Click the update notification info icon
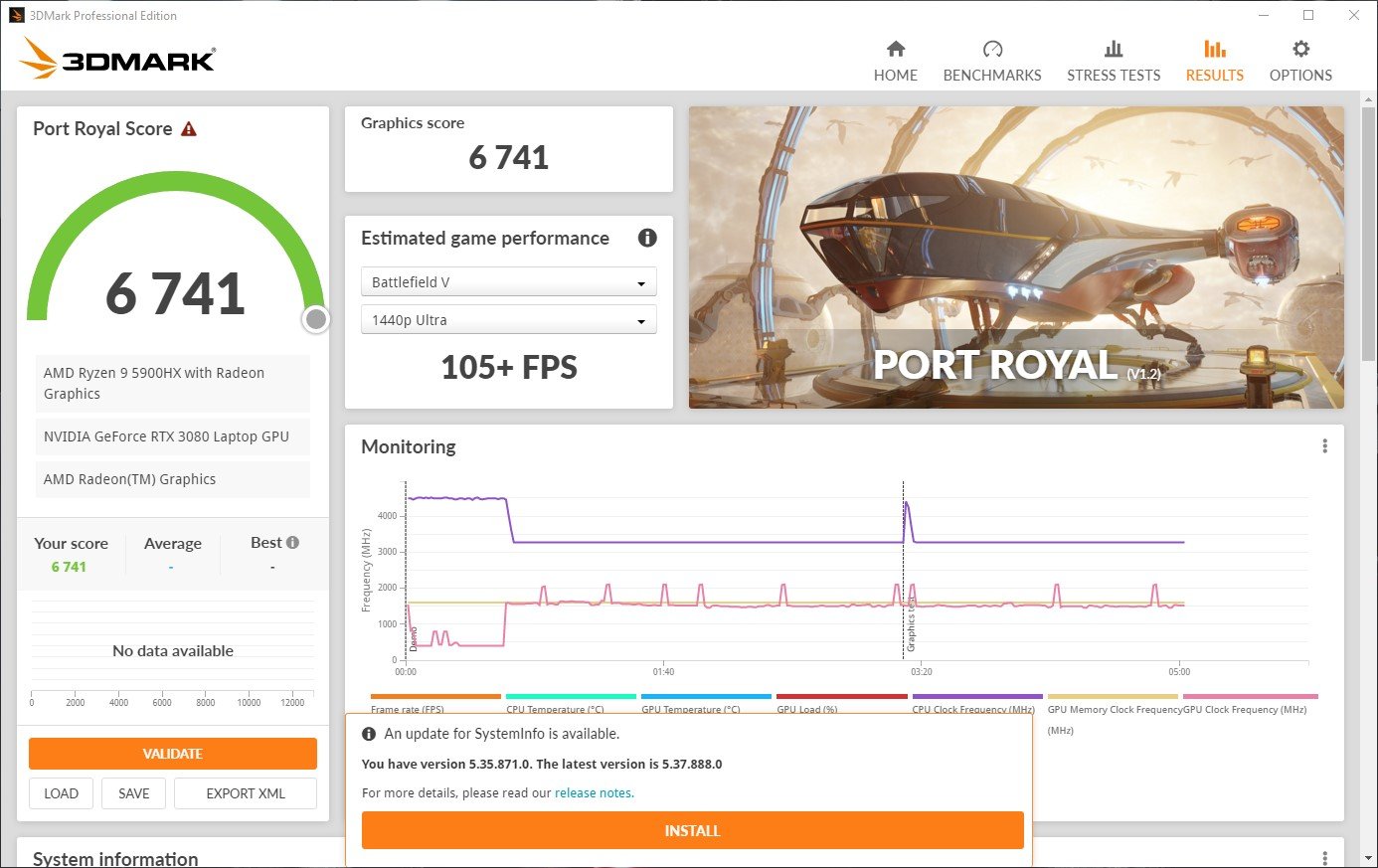 click(x=369, y=734)
